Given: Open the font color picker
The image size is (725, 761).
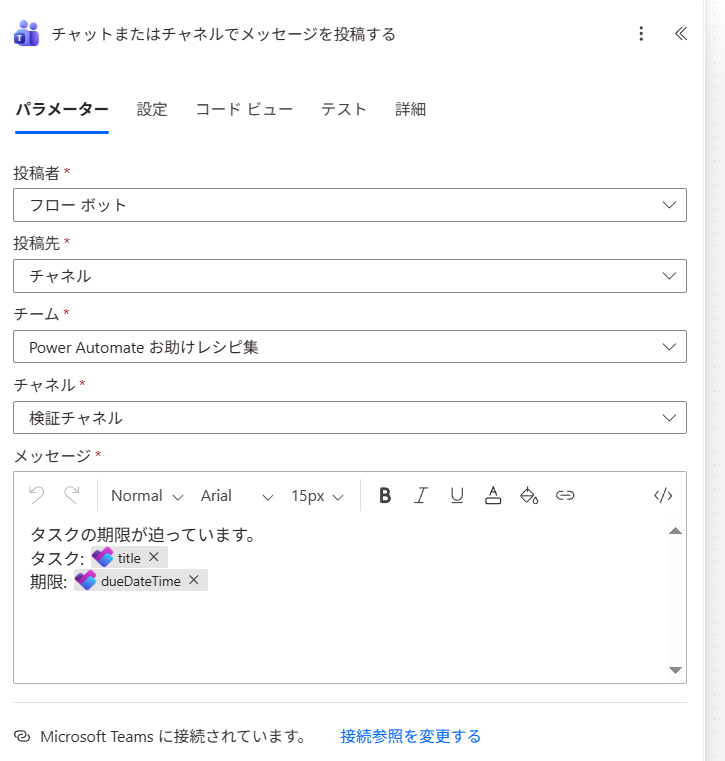Looking at the screenshot, I should click(493, 496).
